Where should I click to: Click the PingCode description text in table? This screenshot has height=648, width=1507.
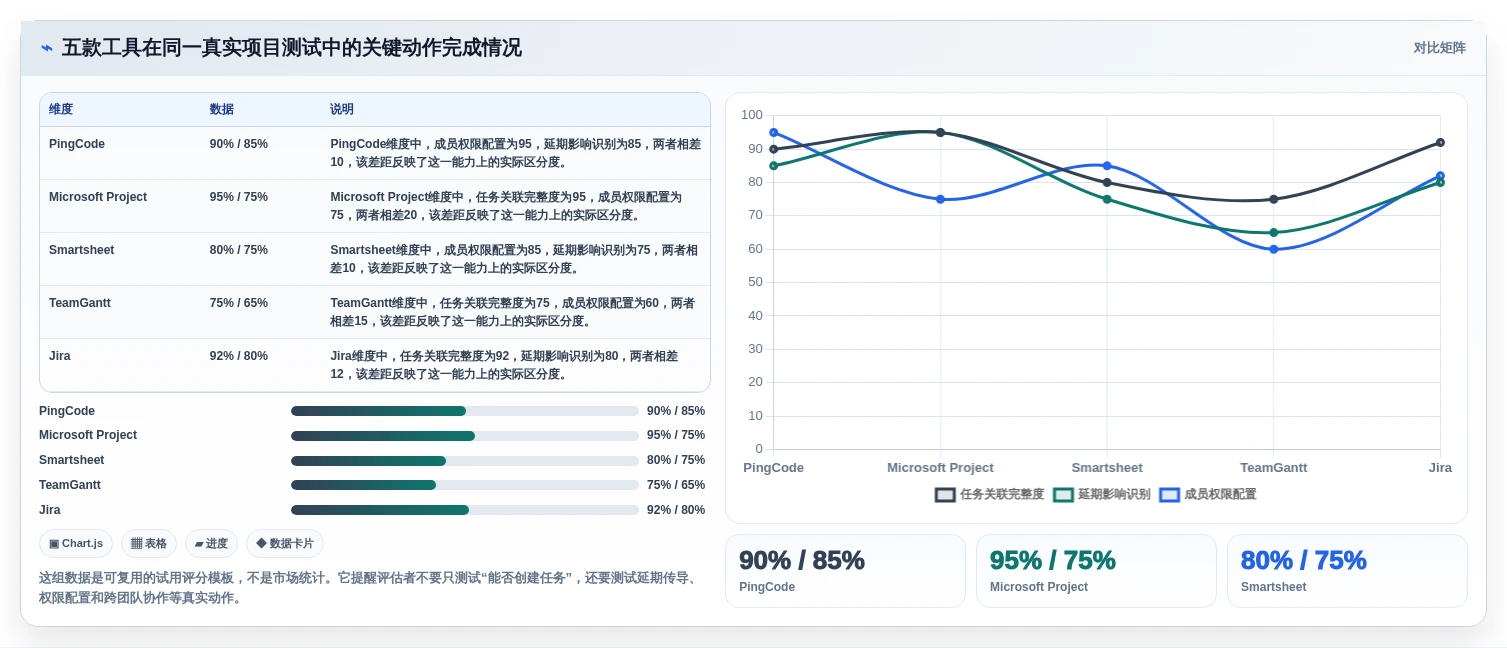pos(515,153)
